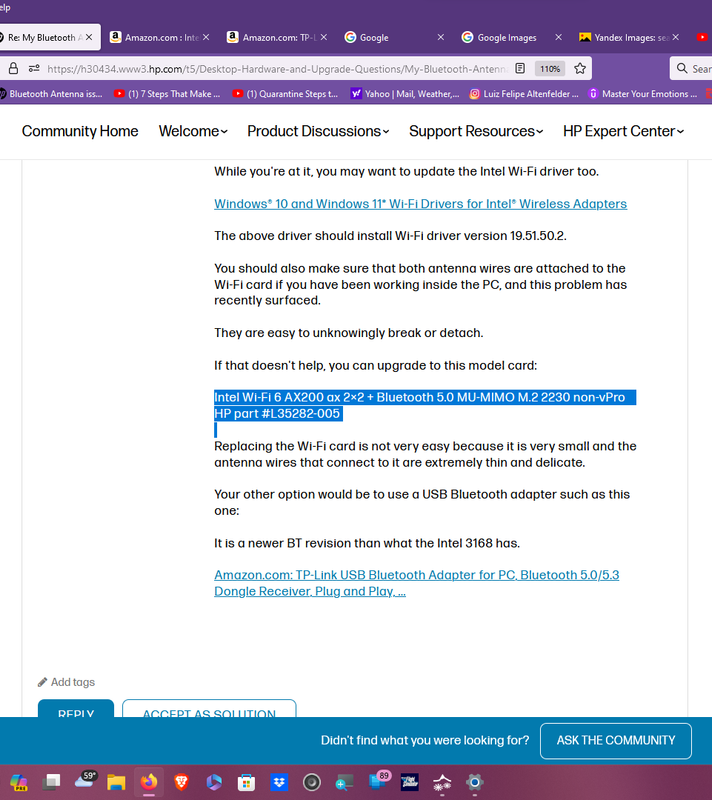Click the search box magnifier icon
This screenshot has height=800, width=712.
pos(682,68)
